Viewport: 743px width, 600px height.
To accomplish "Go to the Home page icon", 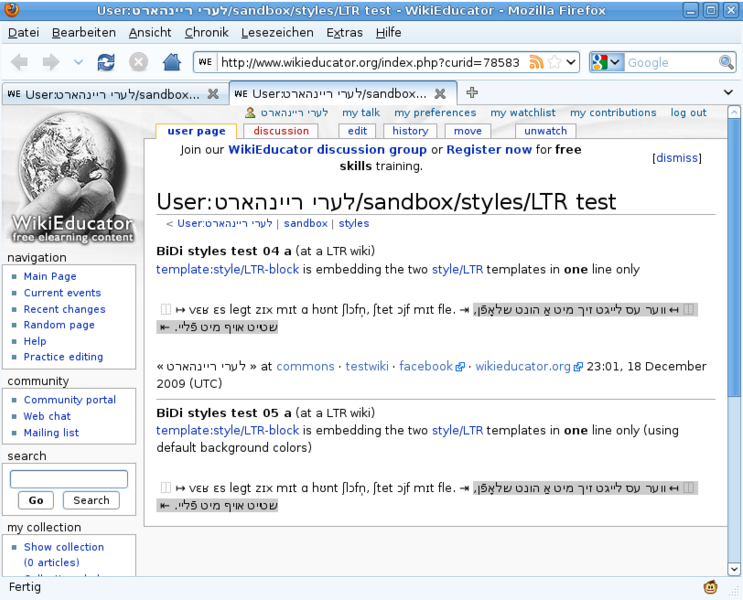I will (172, 62).
